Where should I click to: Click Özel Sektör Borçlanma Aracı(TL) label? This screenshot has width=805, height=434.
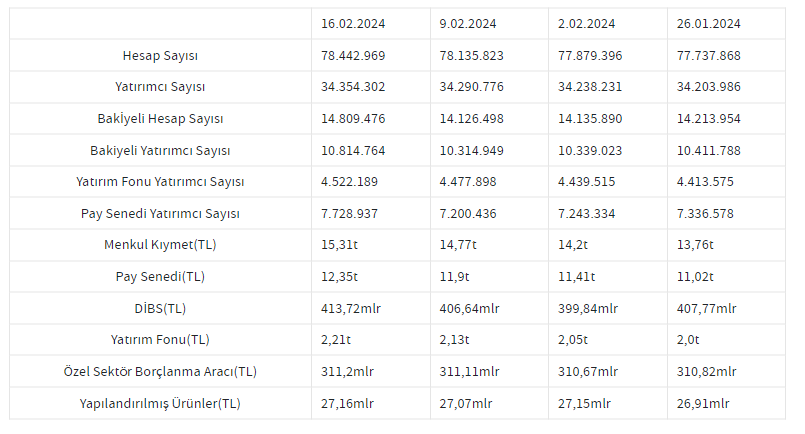click(160, 372)
